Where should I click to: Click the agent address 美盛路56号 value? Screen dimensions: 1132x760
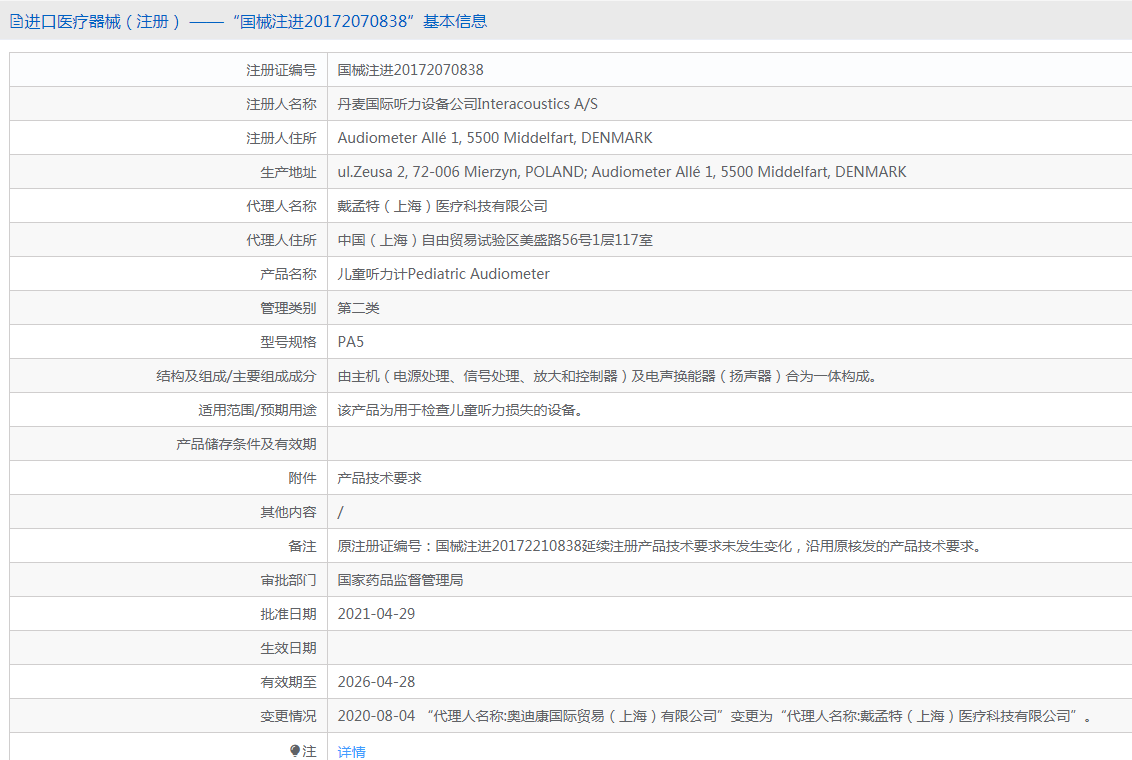point(494,240)
